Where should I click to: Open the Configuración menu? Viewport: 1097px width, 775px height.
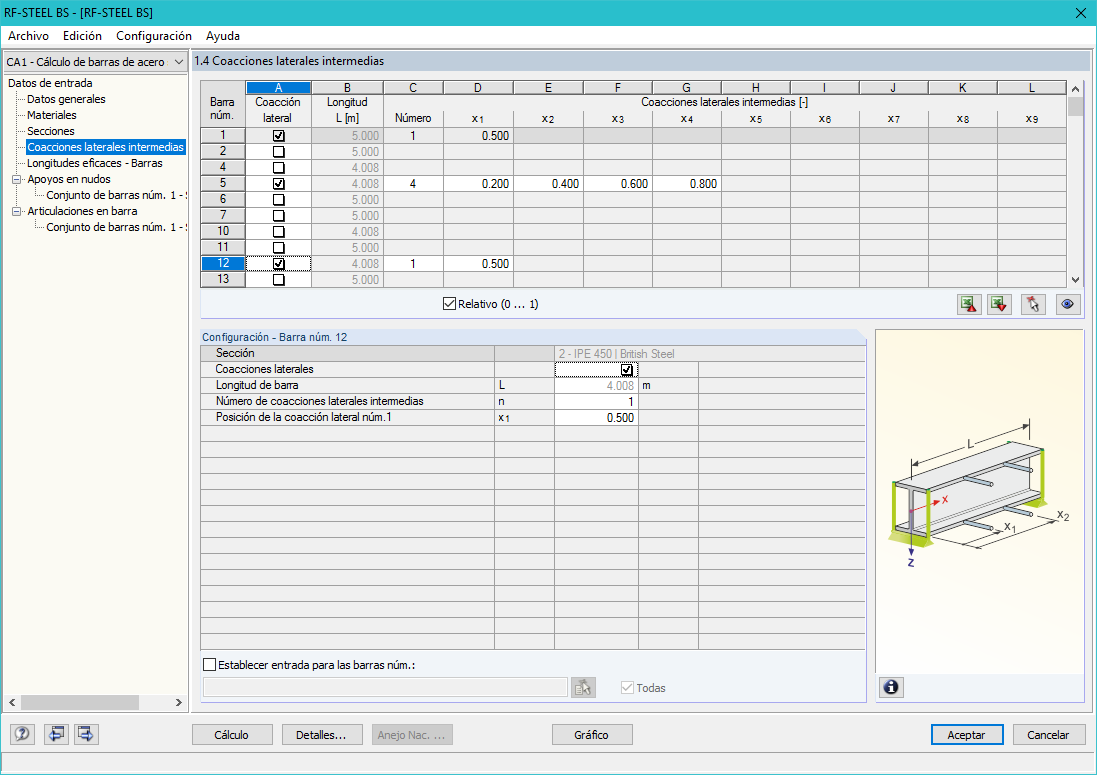[x=154, y=36]
